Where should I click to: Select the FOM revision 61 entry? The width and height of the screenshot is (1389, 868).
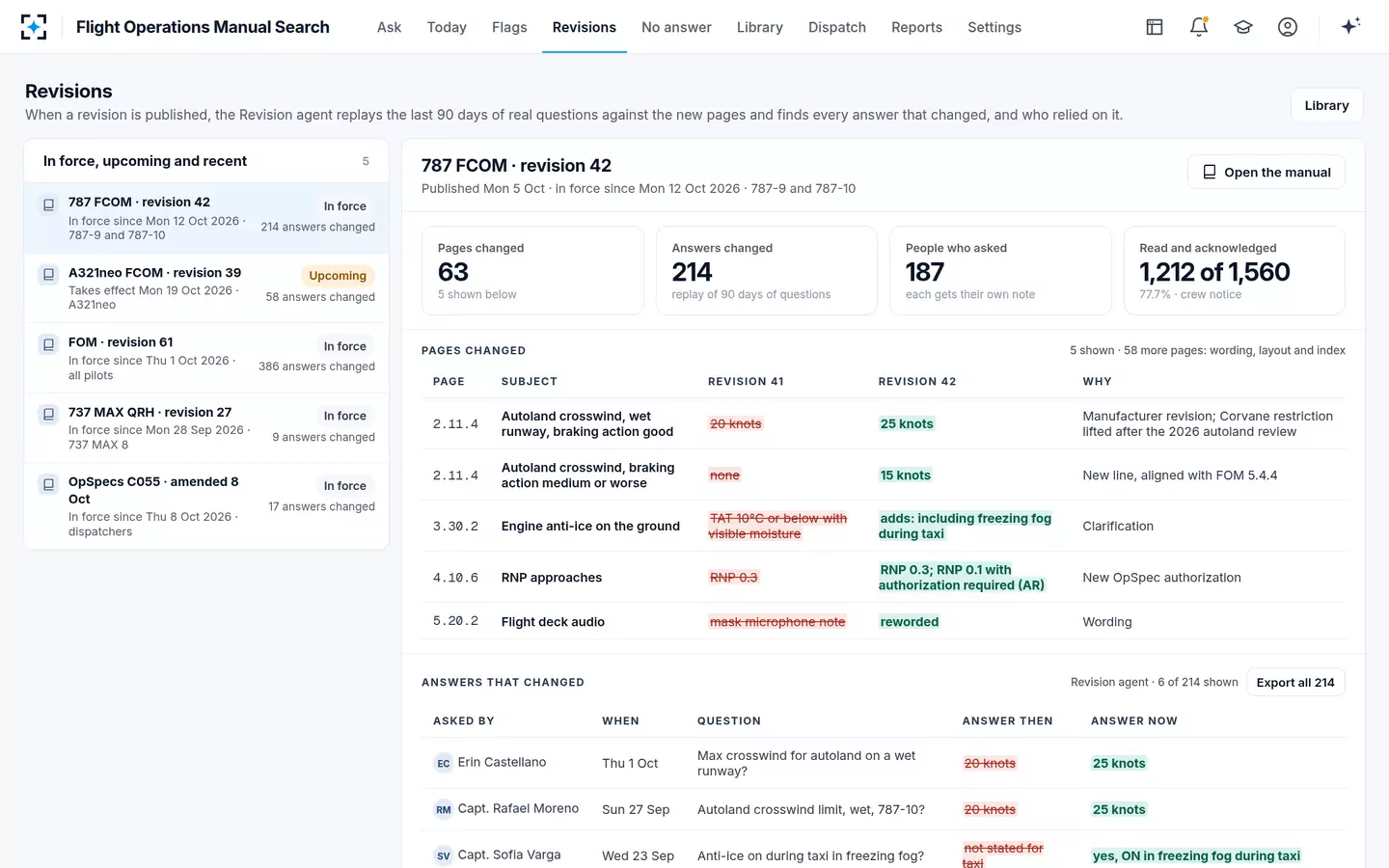coord(206,358)
